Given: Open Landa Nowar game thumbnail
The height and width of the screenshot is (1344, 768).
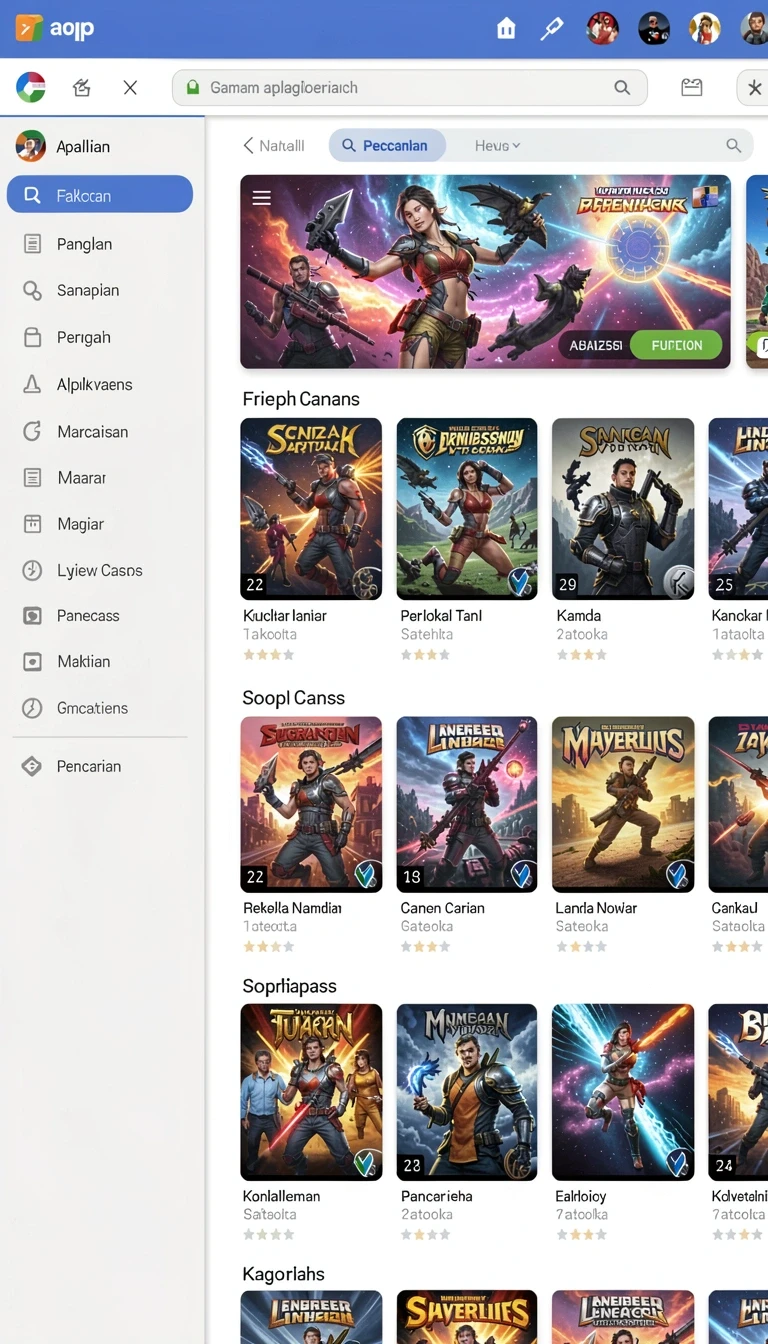Looking at the screenshot, I should [x=623, y=804].
